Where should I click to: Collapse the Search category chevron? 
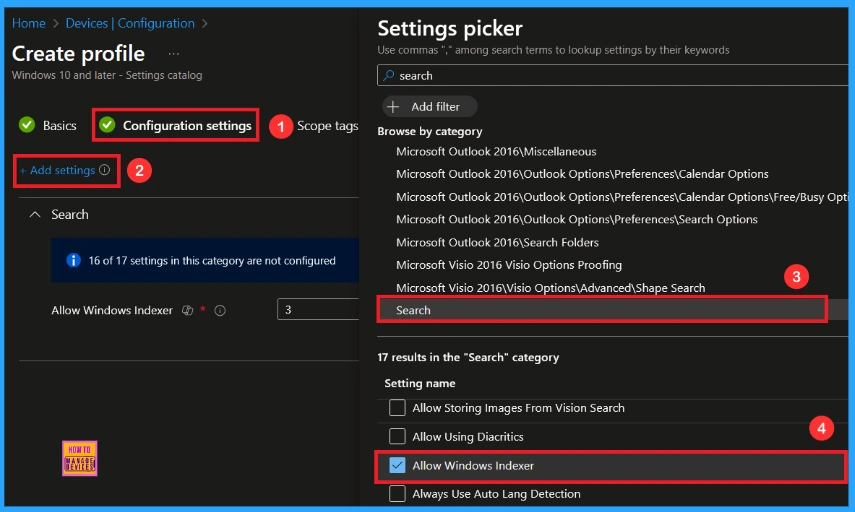pos(35,214)
